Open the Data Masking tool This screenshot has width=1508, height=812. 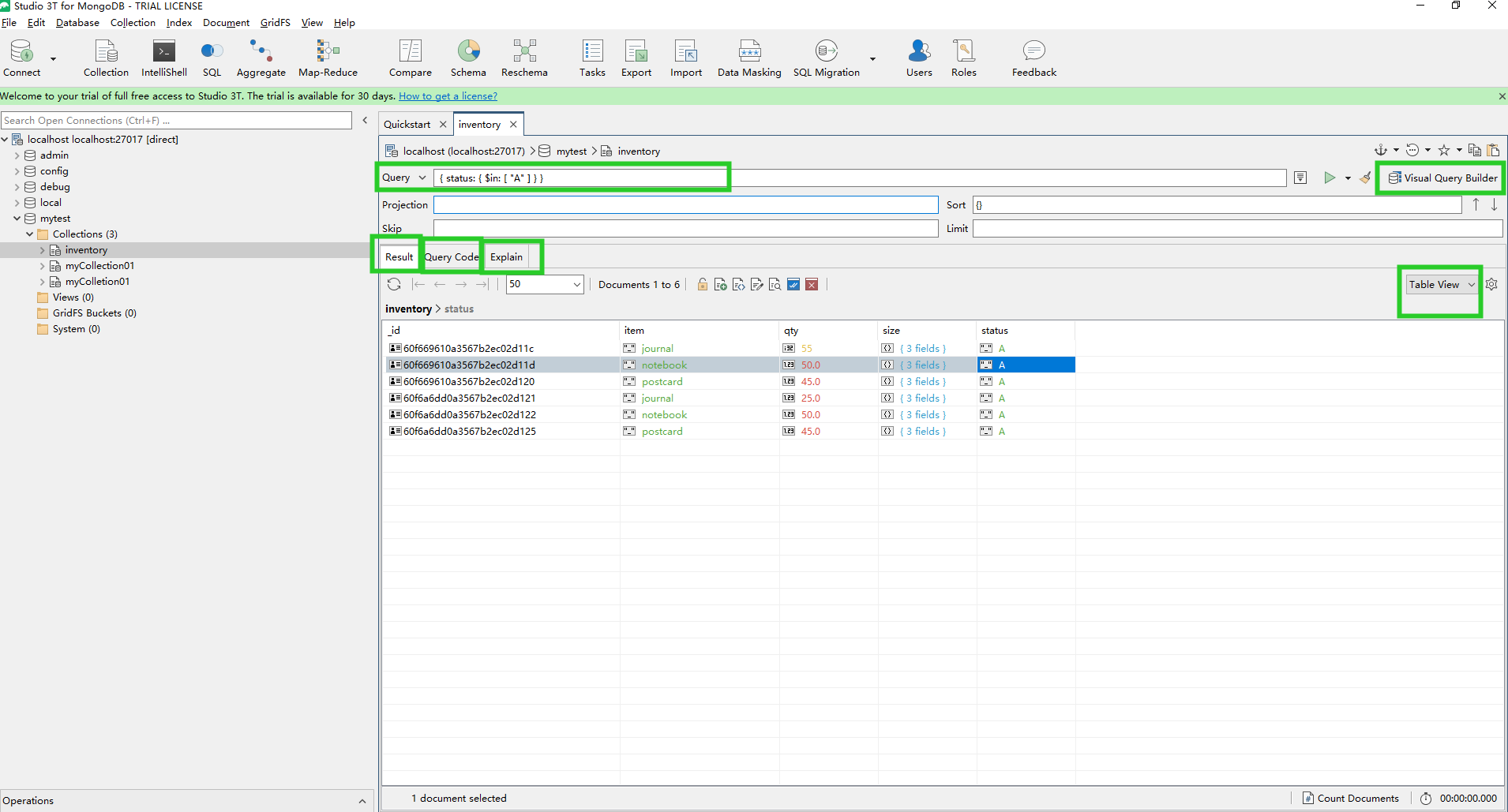point(749,58)
